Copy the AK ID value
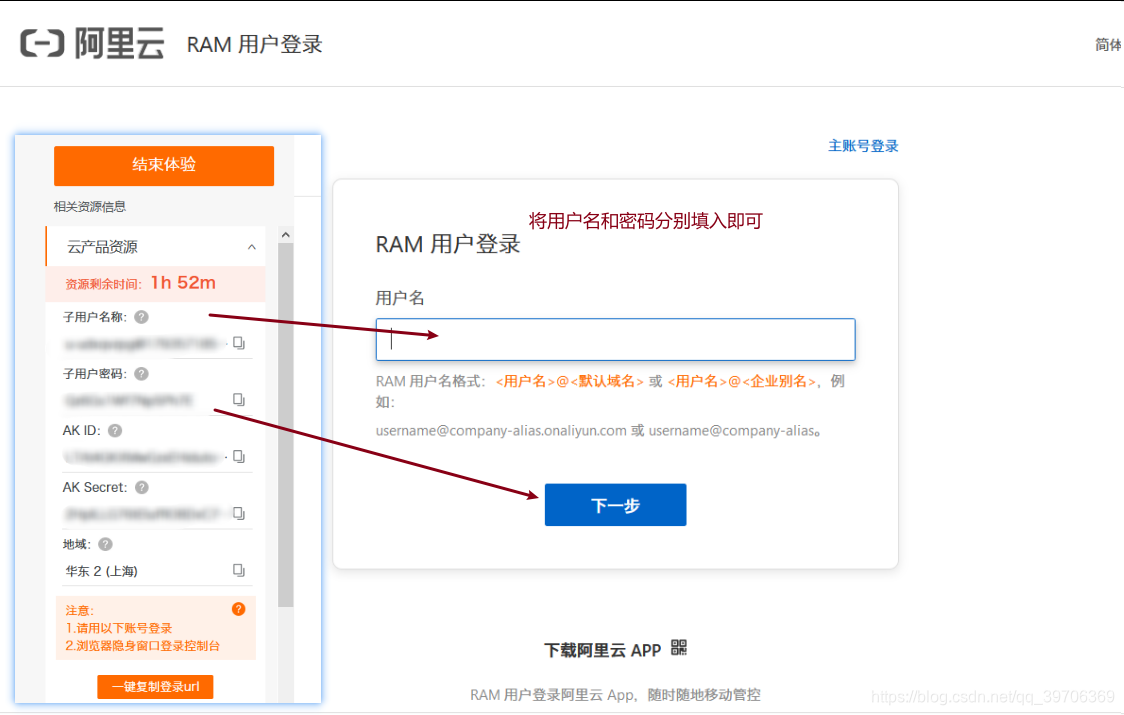The width and height of the screenshot is (1124, 715). click(x=239, y=457)
